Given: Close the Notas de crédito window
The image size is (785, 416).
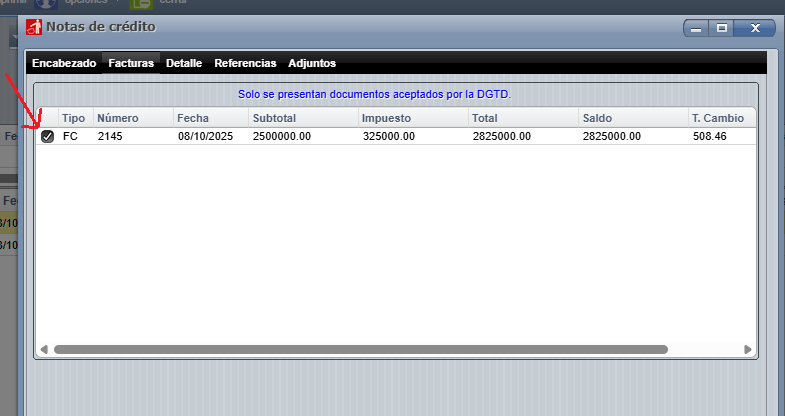Looking at the screenshot, I should pos(755,29).
